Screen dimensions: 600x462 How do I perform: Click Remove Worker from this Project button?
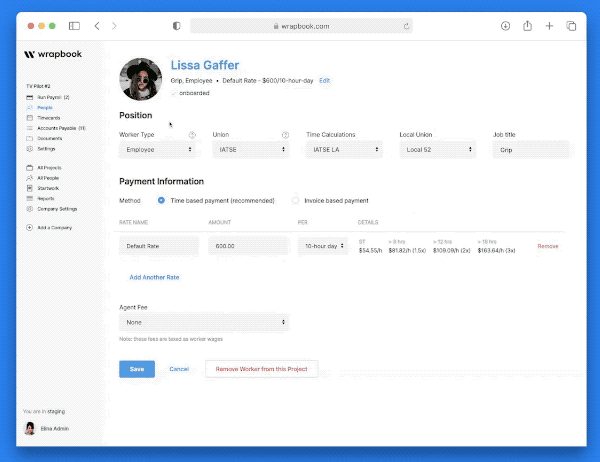pyautogui.click(x=261, y=369)
